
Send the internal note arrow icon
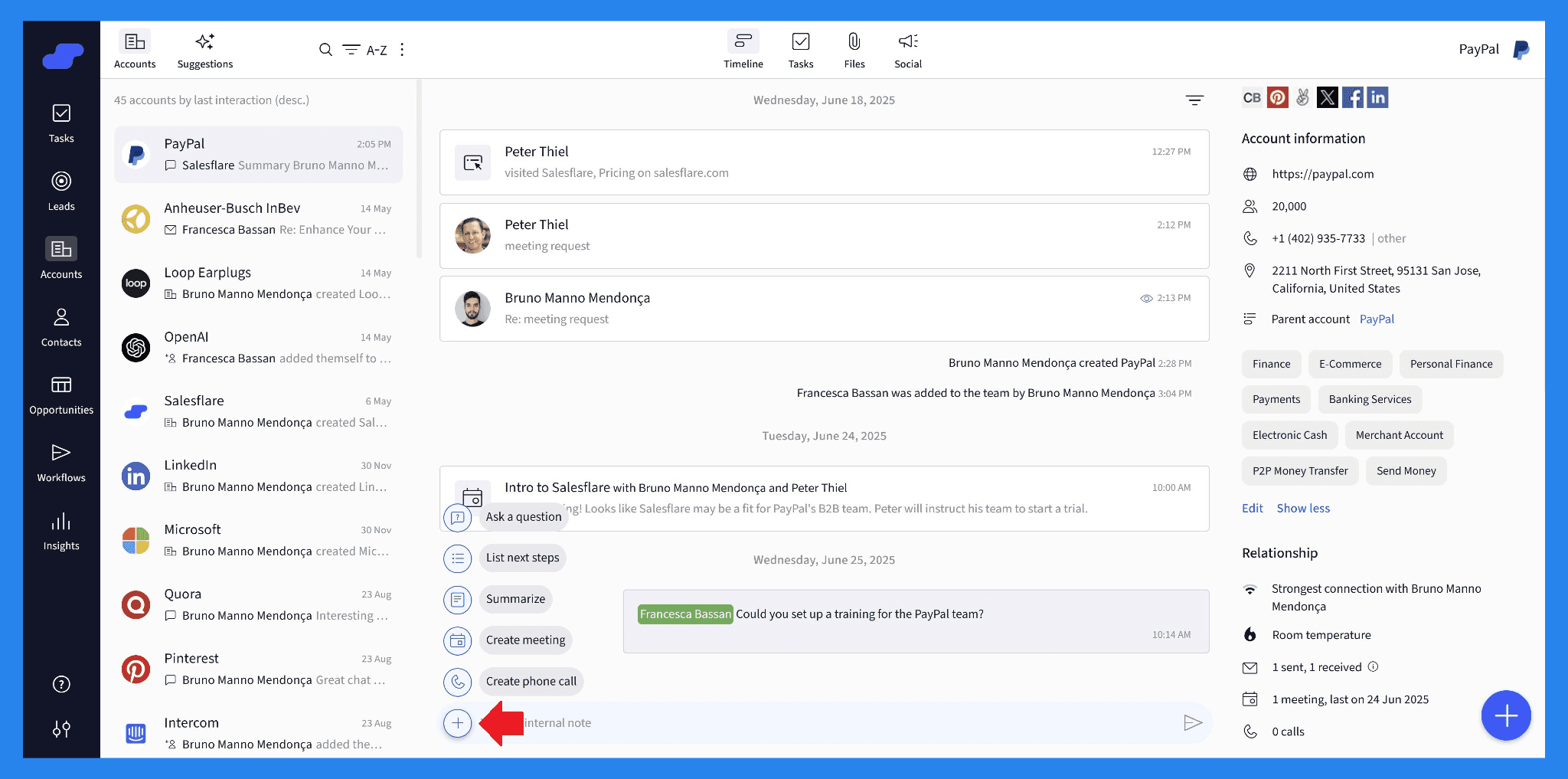(1193, 723)
